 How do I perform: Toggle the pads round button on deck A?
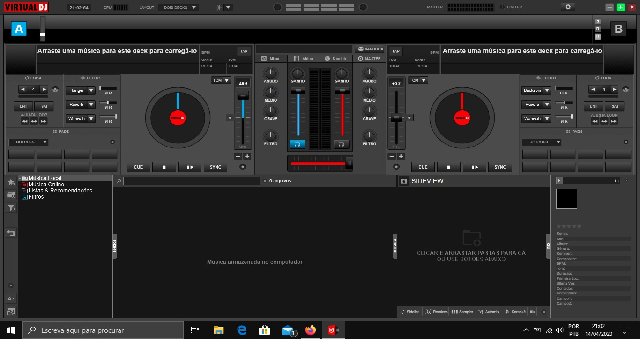pos(112,142)
